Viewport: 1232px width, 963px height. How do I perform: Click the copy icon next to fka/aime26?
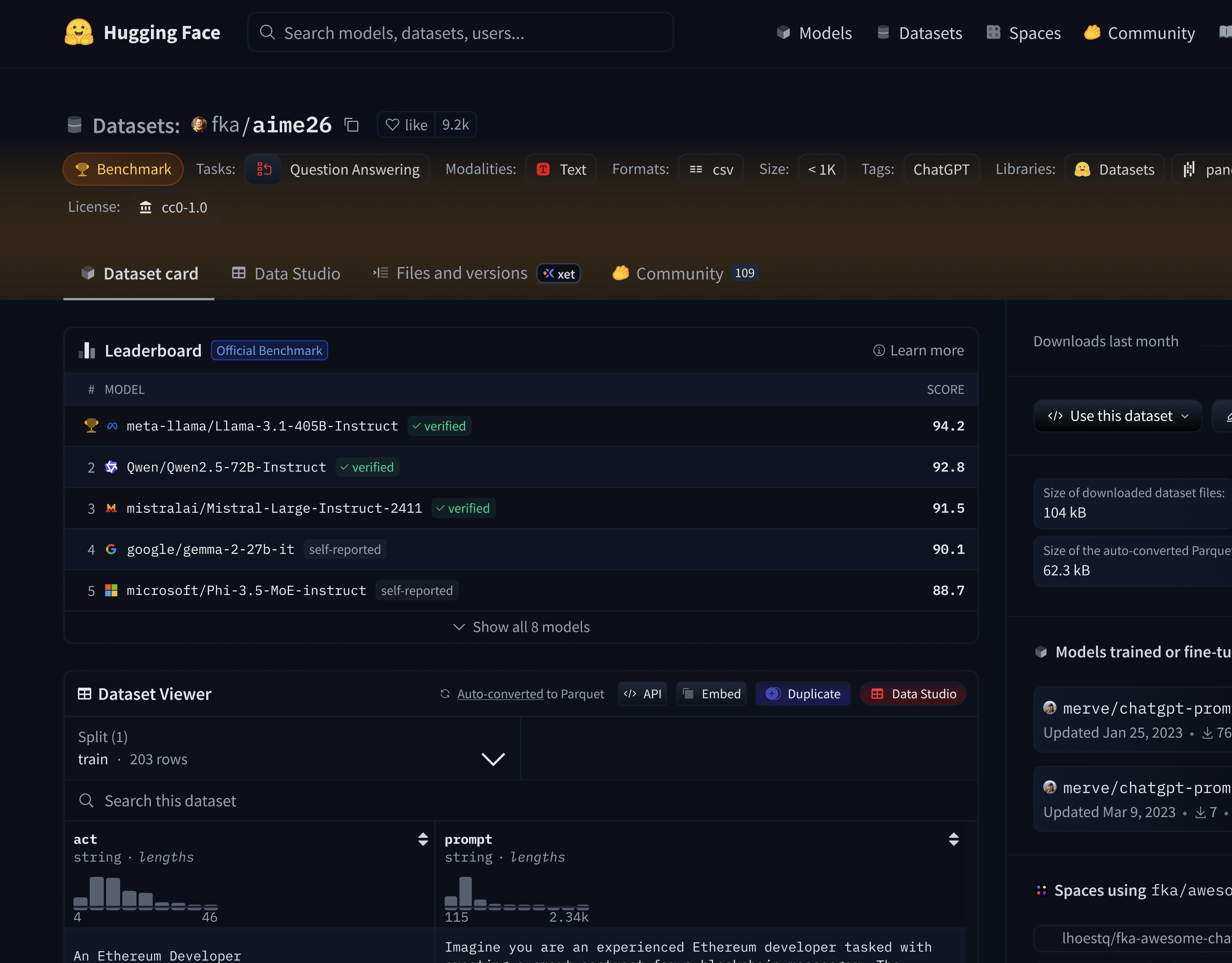point(351,125)
